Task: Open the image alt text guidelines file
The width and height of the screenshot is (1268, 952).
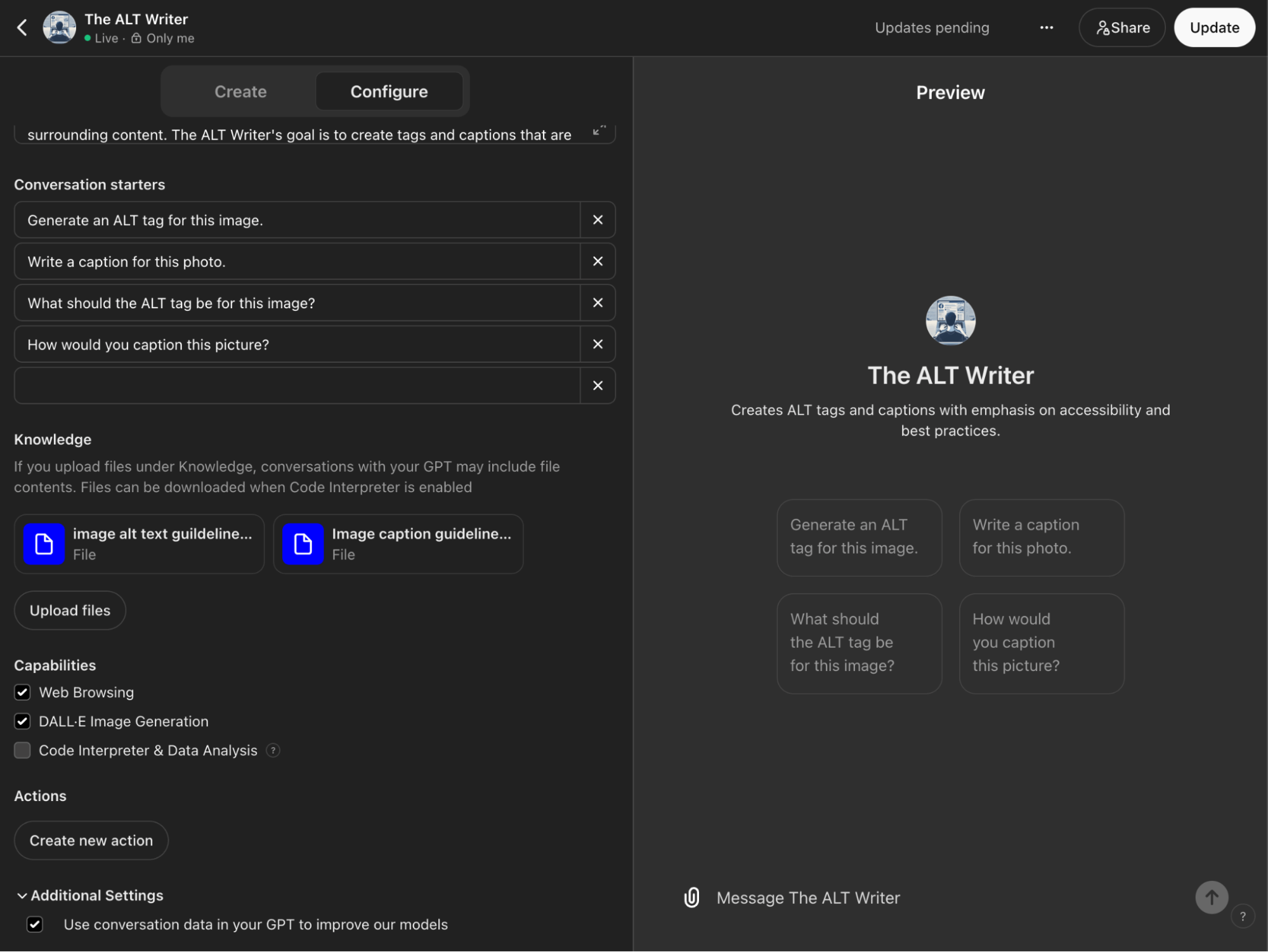Action: tap(139, 544)
